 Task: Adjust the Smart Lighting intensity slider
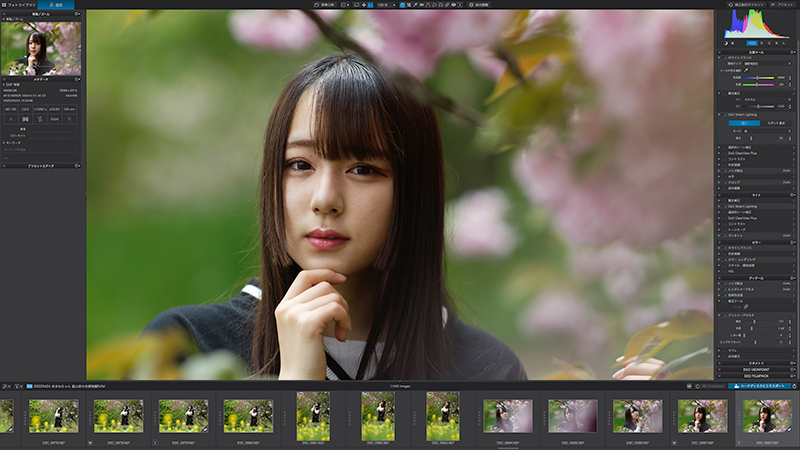758,138
